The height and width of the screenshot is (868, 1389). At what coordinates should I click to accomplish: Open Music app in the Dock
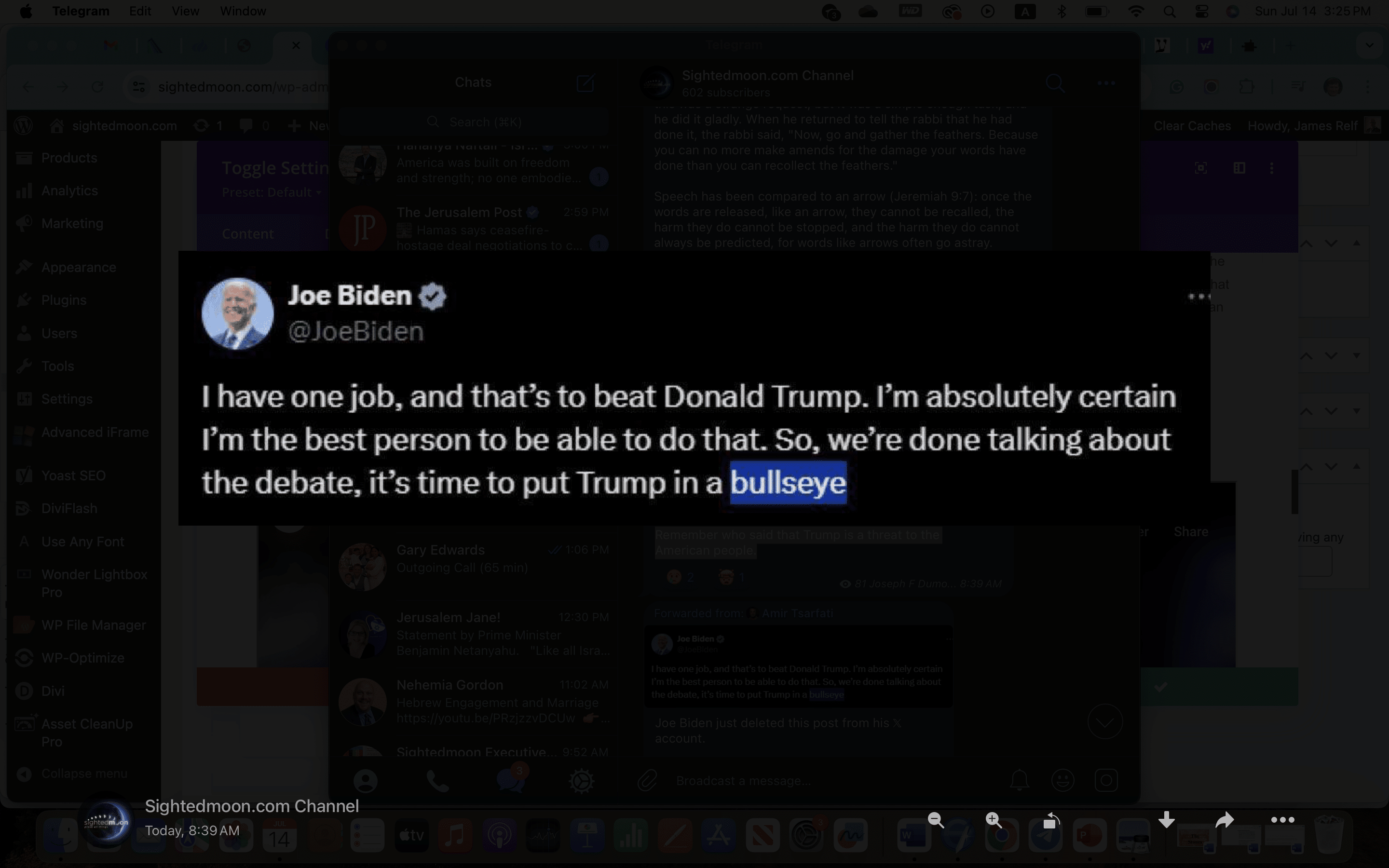455,836
